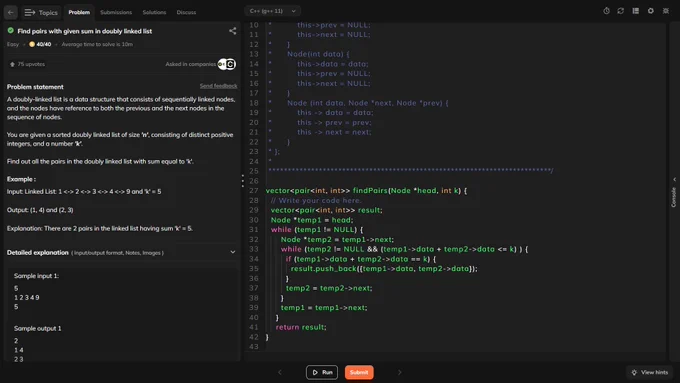The height and width of the screenshot is (383, 680).
Task: Click the fullscreen icon in top right
Action: [x=666, y=11]
